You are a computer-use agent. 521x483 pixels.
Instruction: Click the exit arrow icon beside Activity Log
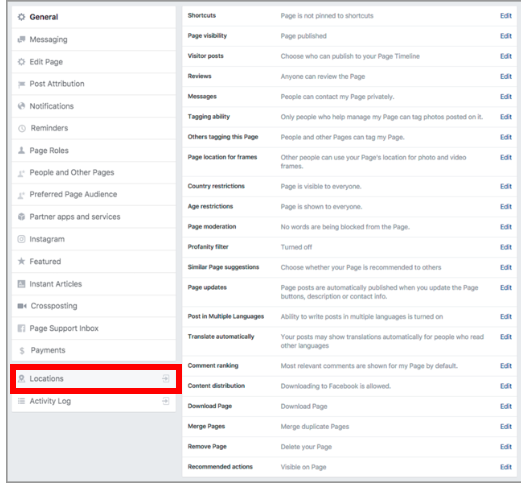coord(165,401)
